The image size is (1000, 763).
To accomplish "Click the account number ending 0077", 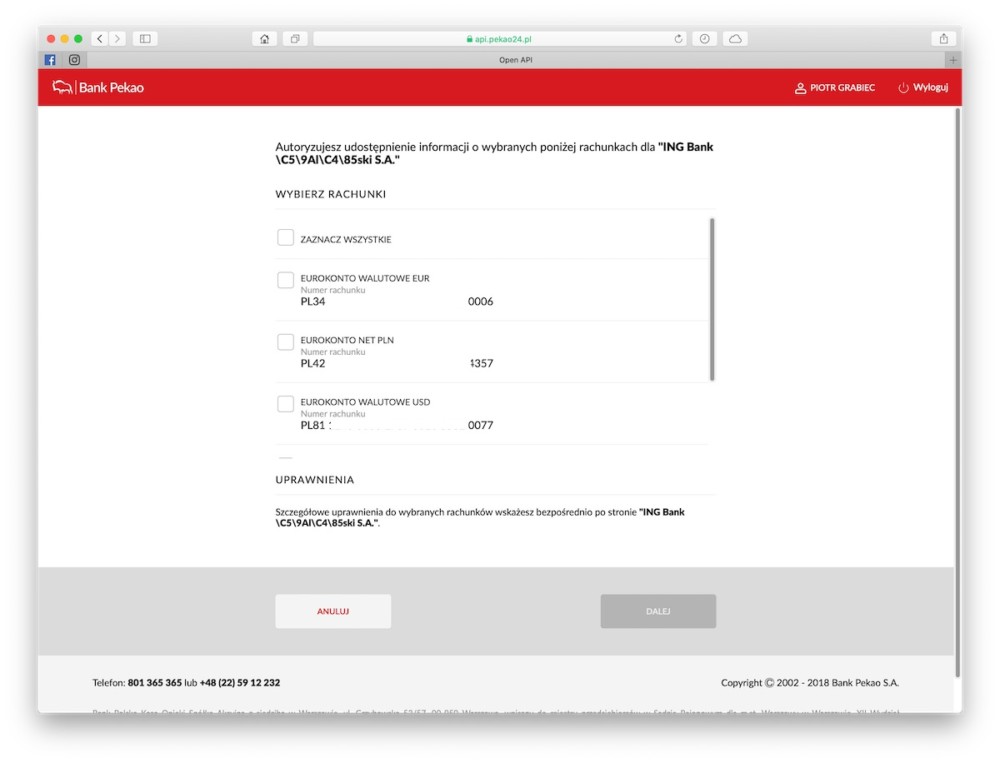I will click(x=397, y=426).
